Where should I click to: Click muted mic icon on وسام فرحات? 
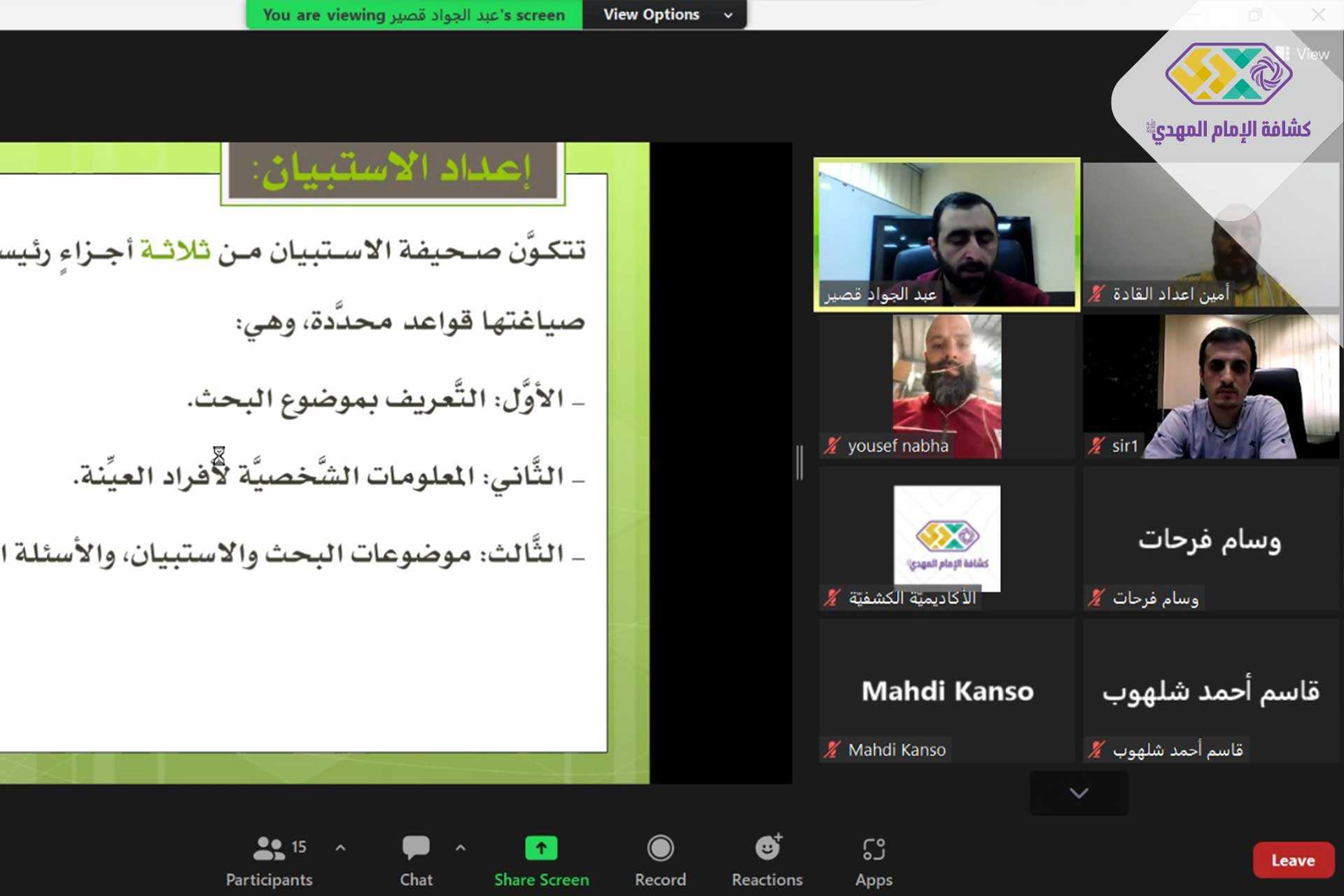[x=1096, y=598]
